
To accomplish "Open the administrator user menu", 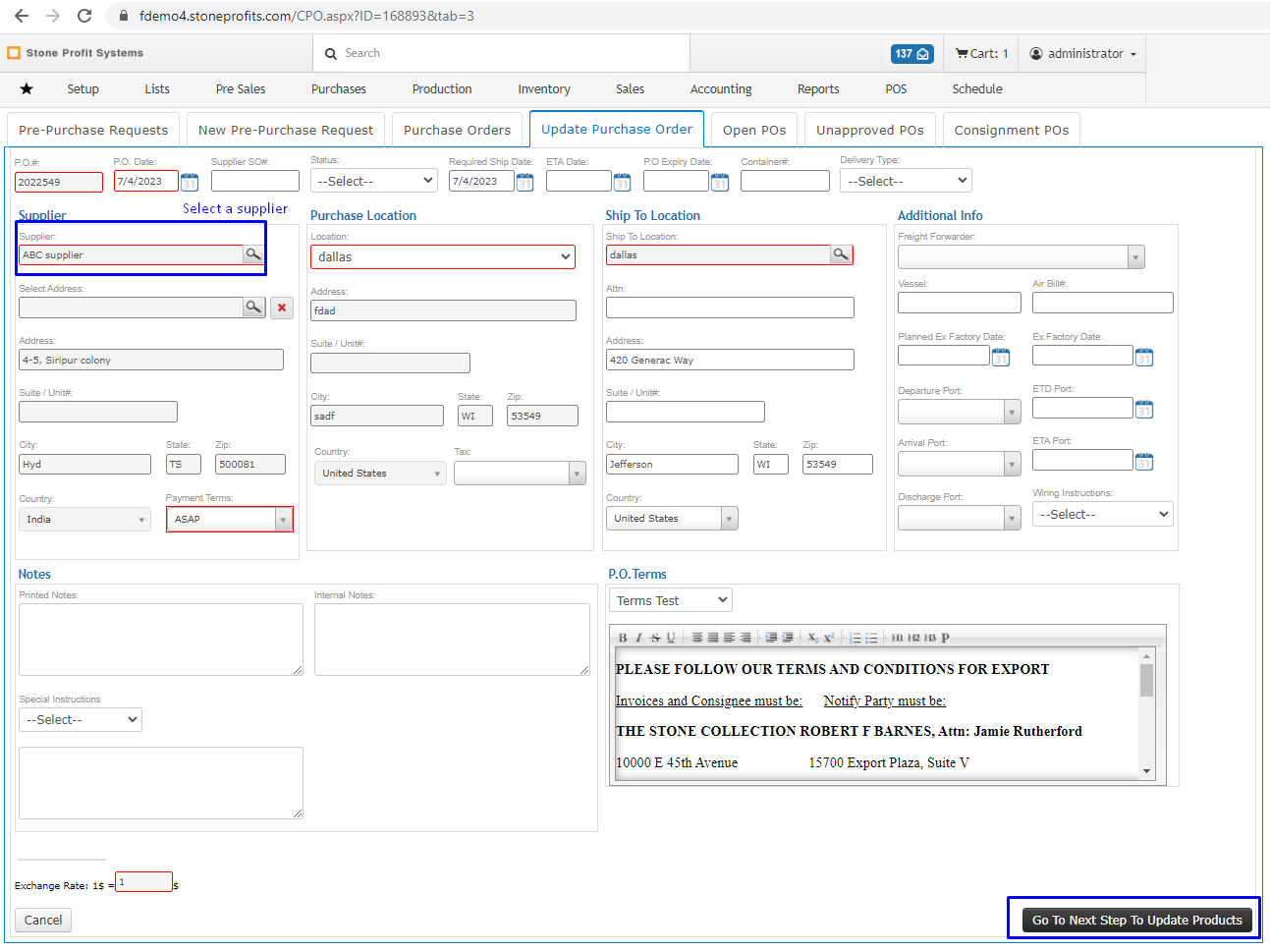I will pyautogui.click(x=1082, y=54).
